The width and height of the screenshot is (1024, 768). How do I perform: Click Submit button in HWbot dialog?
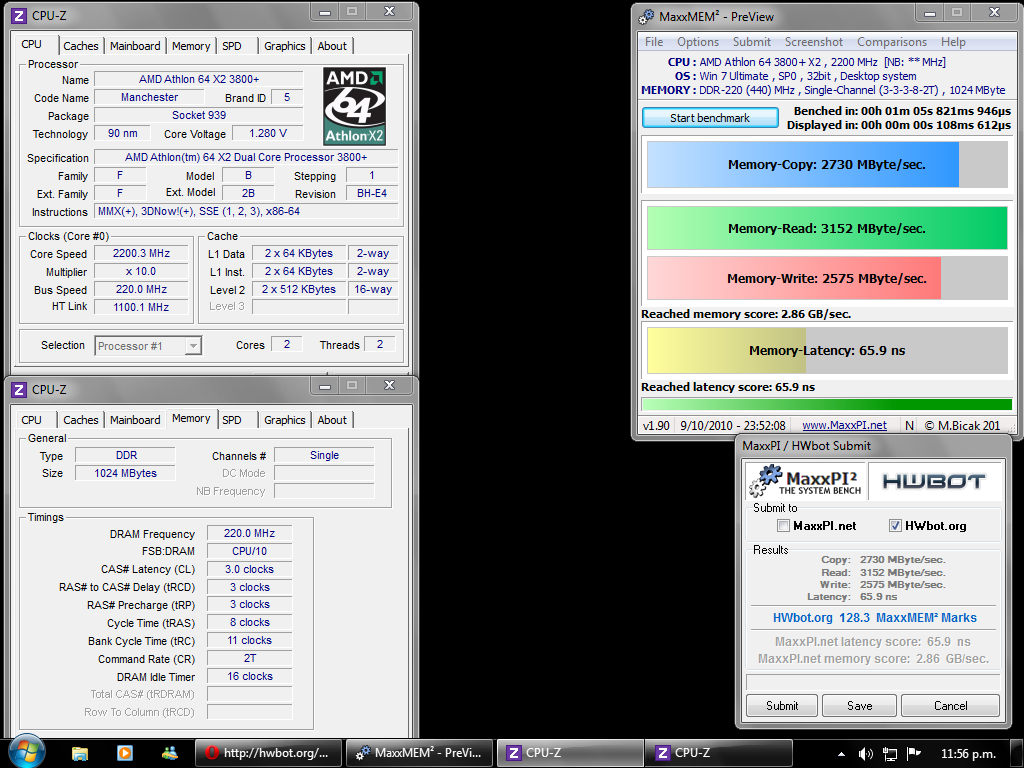782,705
